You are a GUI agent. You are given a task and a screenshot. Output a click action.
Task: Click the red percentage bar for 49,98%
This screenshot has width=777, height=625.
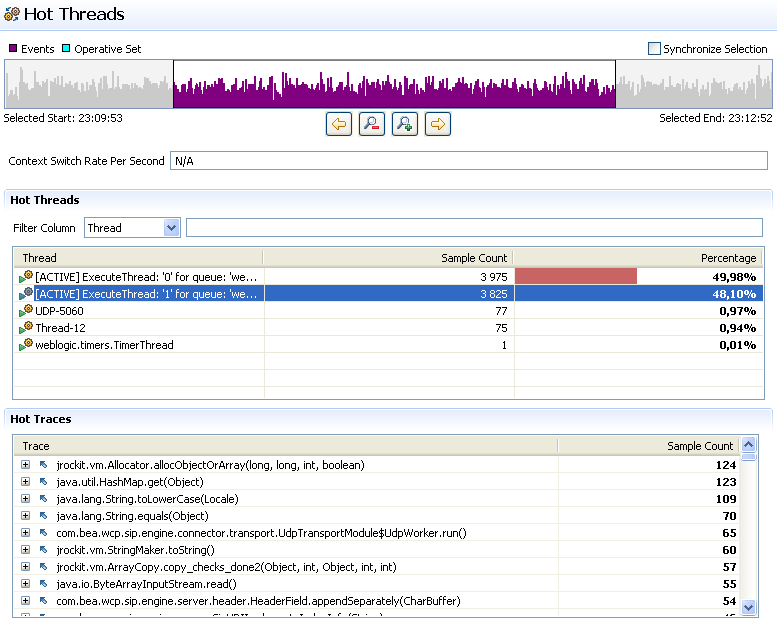(576, 276)
